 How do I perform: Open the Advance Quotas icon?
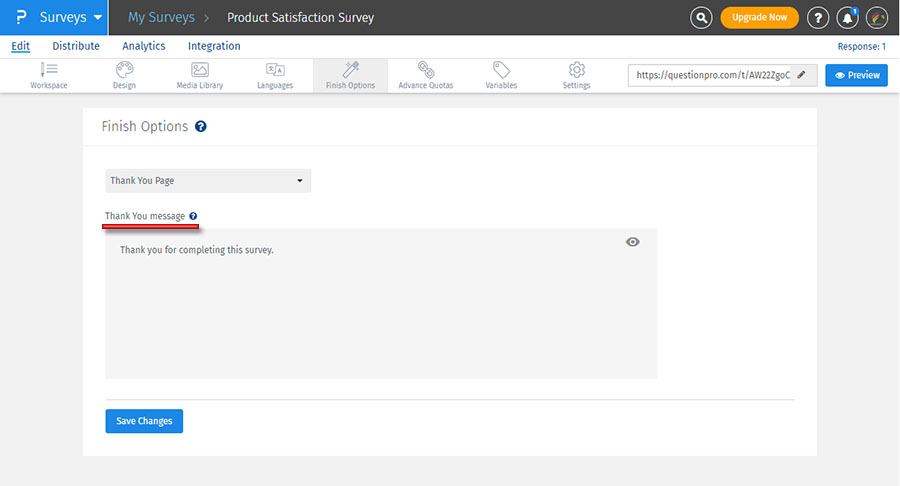point(426,70)
